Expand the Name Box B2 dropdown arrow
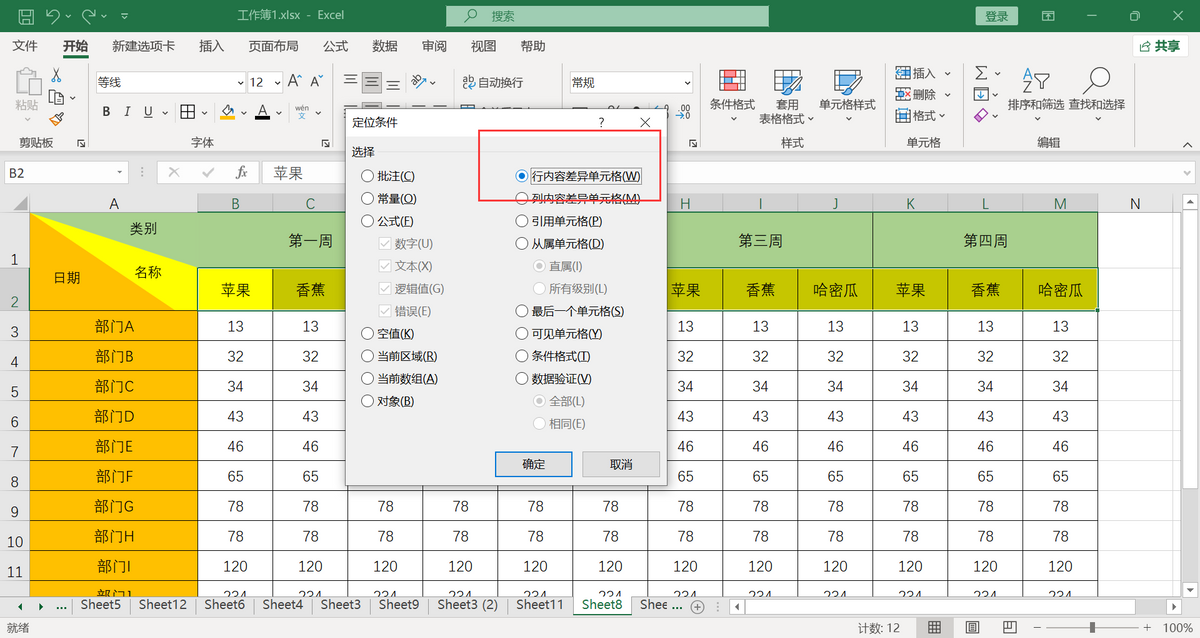 point(121,172)
